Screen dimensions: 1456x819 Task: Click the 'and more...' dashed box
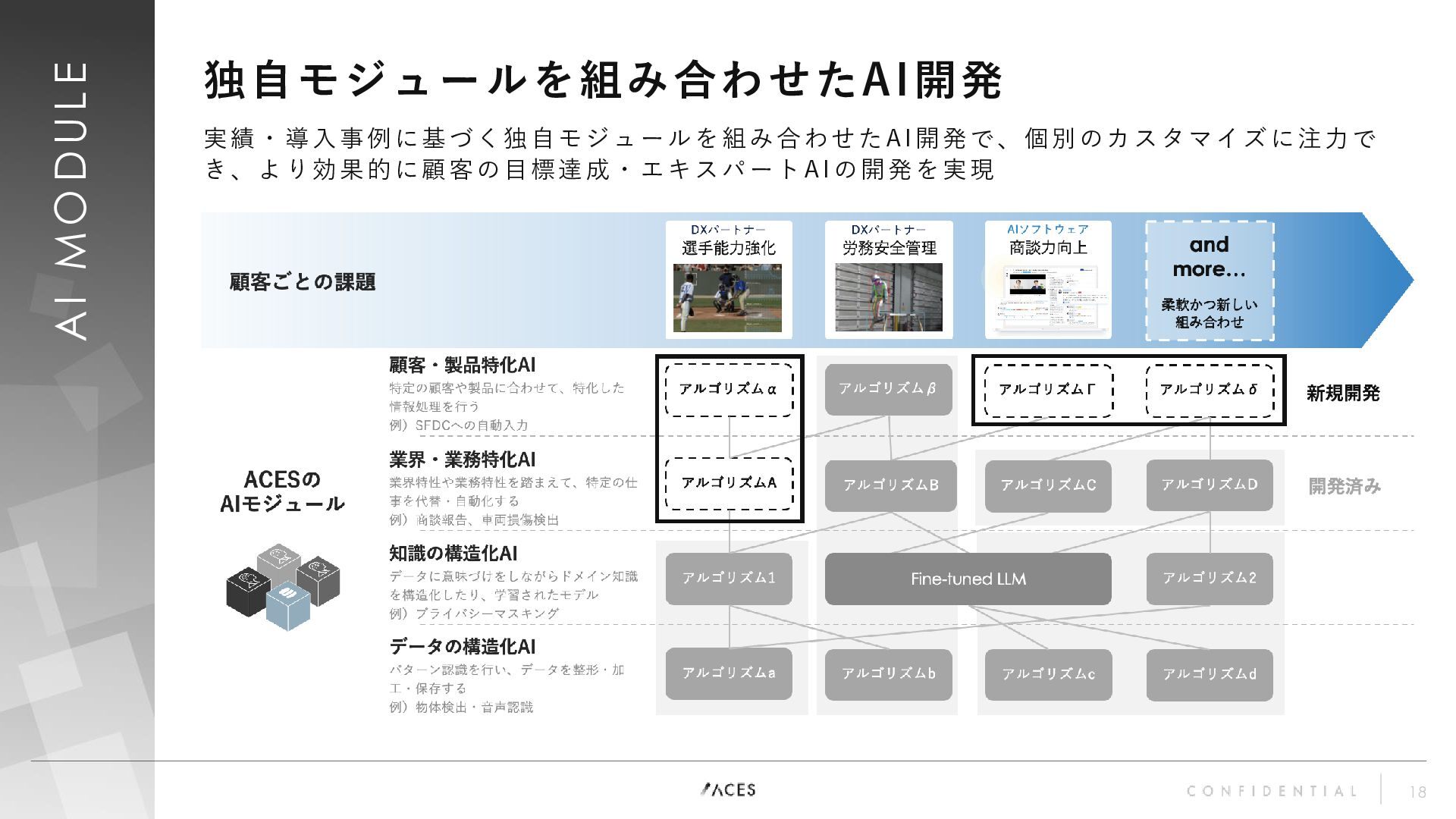coord(1210,281)
